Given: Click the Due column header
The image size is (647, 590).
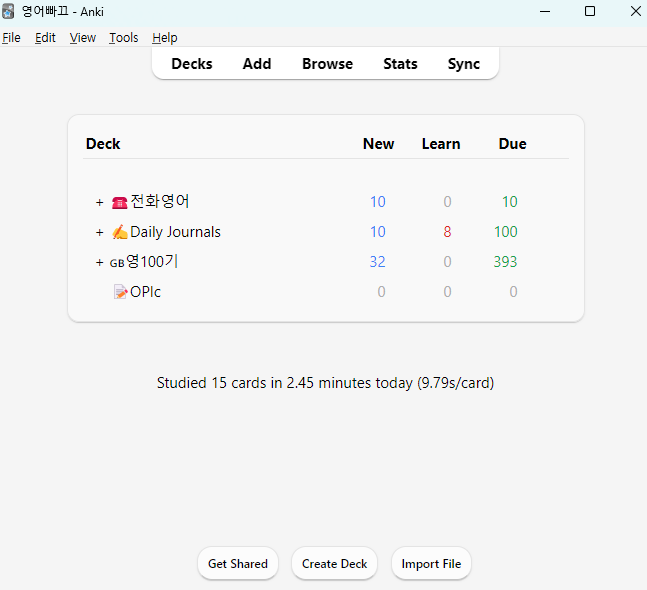Looking at the screenshot, I should tap(512, 144).
